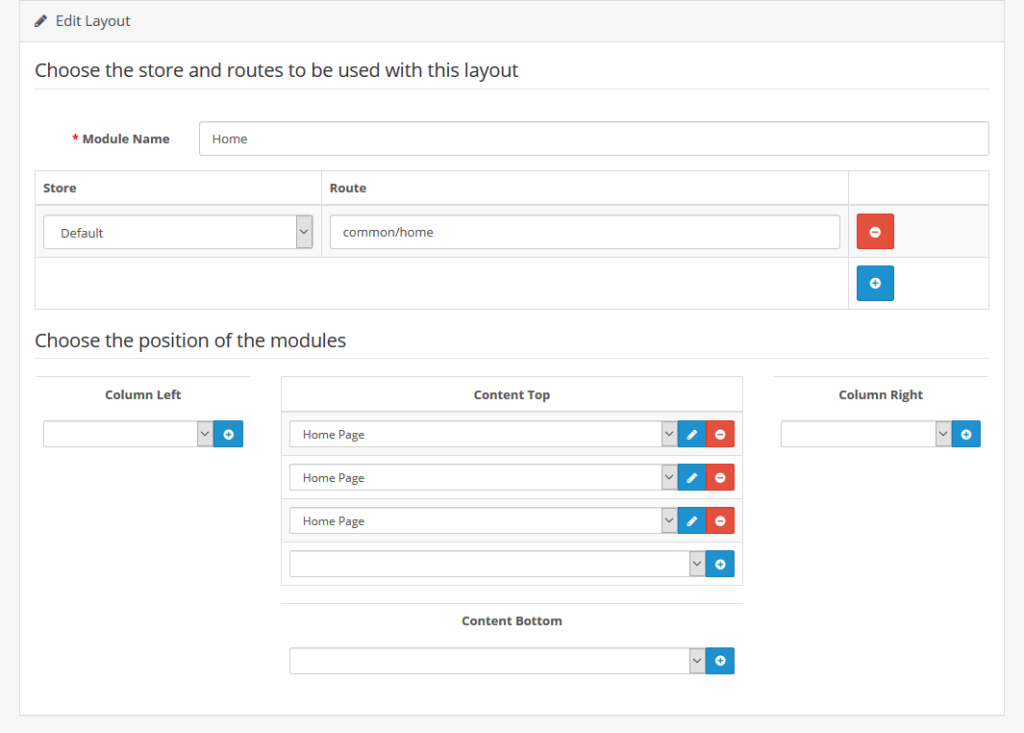Remove the third Home Page module
1024x733 pixels.
(x=720, y=521)
